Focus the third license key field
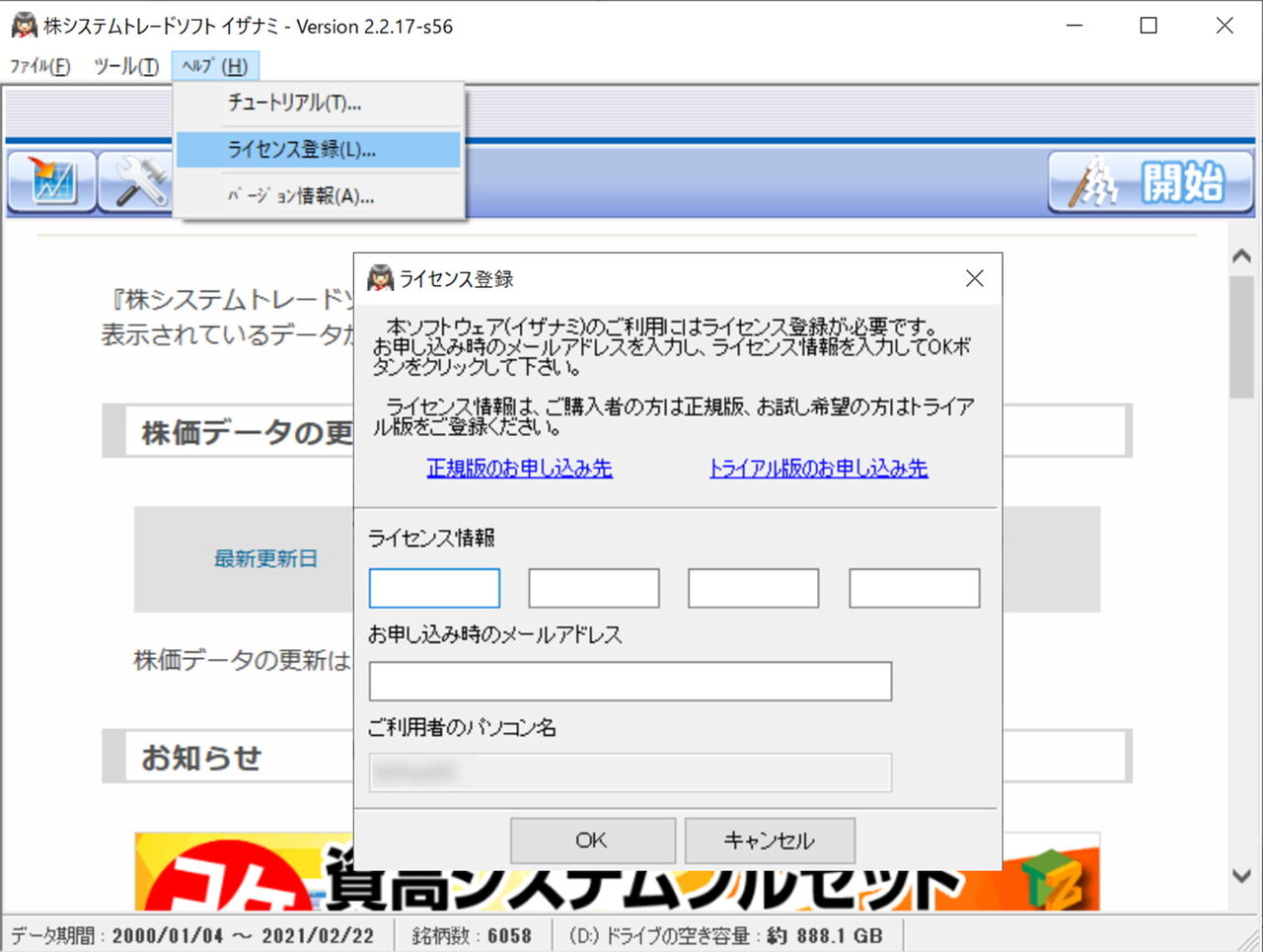 coord(754,588)
